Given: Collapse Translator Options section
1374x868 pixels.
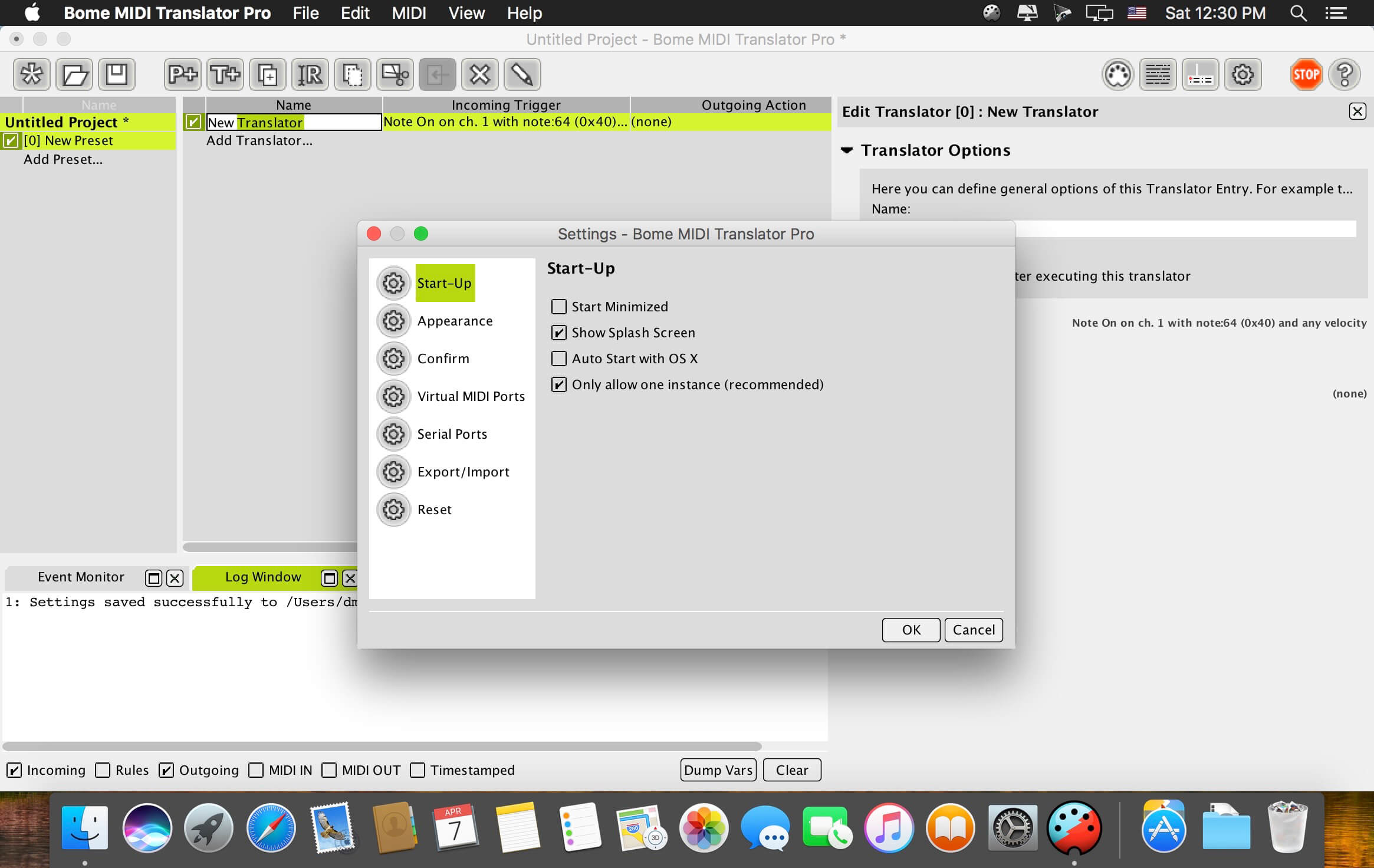Looking at the screenshot, I should (847, 150).
